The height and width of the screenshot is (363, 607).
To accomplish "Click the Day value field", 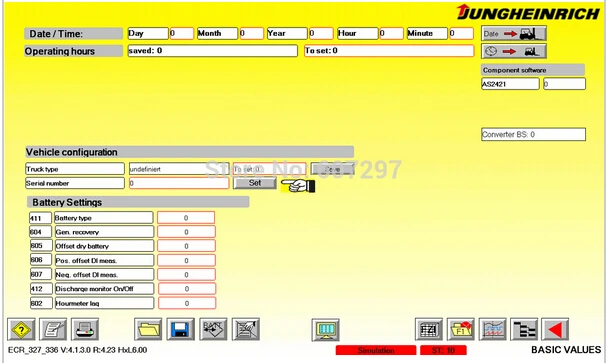I will [x=182, y=33].
